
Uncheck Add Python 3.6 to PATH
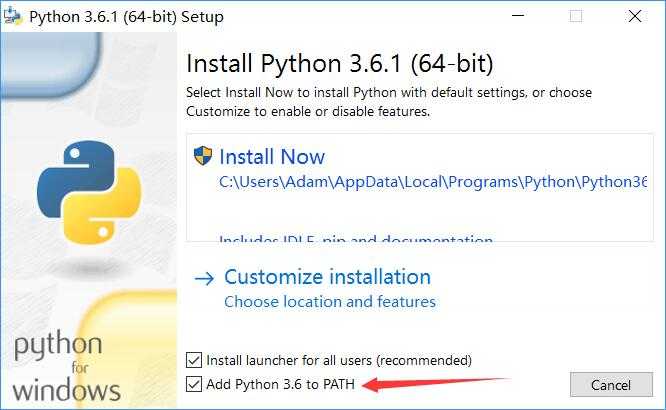194,384
